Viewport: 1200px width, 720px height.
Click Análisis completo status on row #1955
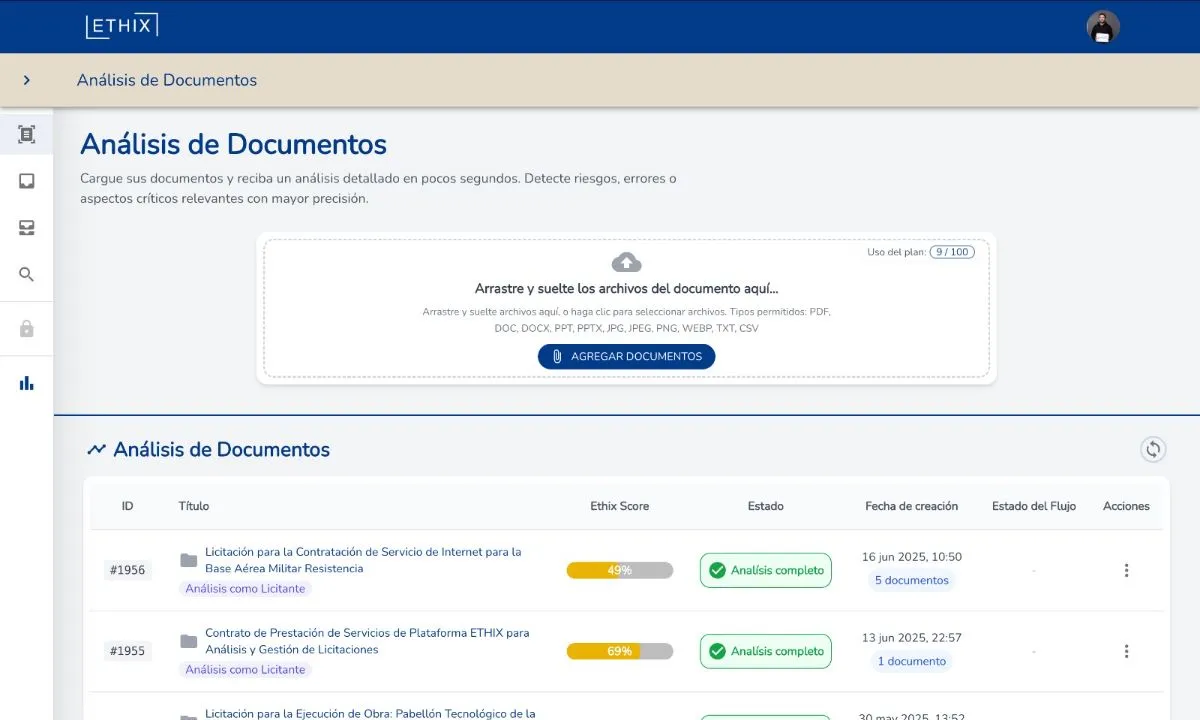pyautogui.click(x=766, y=651)
